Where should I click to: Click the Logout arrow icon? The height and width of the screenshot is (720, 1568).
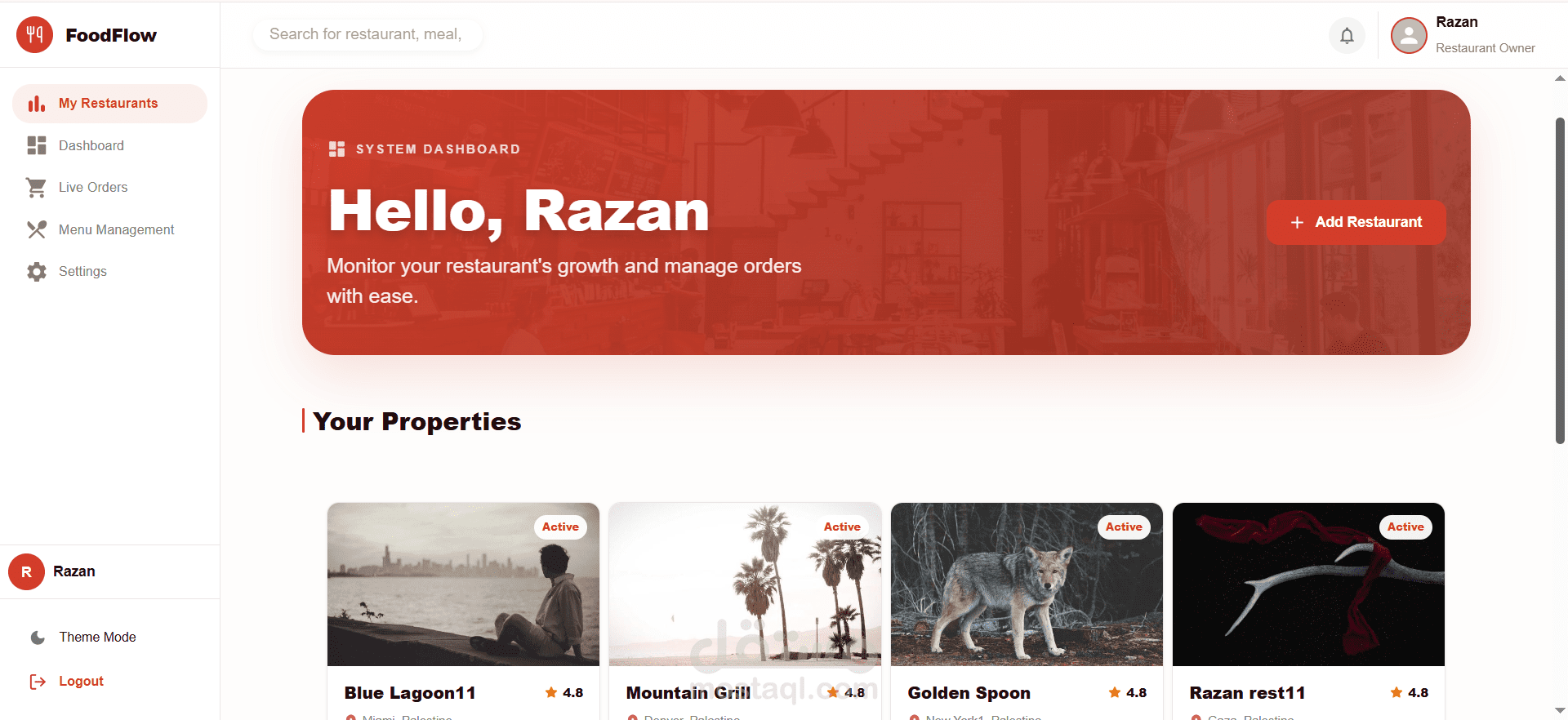38,682
